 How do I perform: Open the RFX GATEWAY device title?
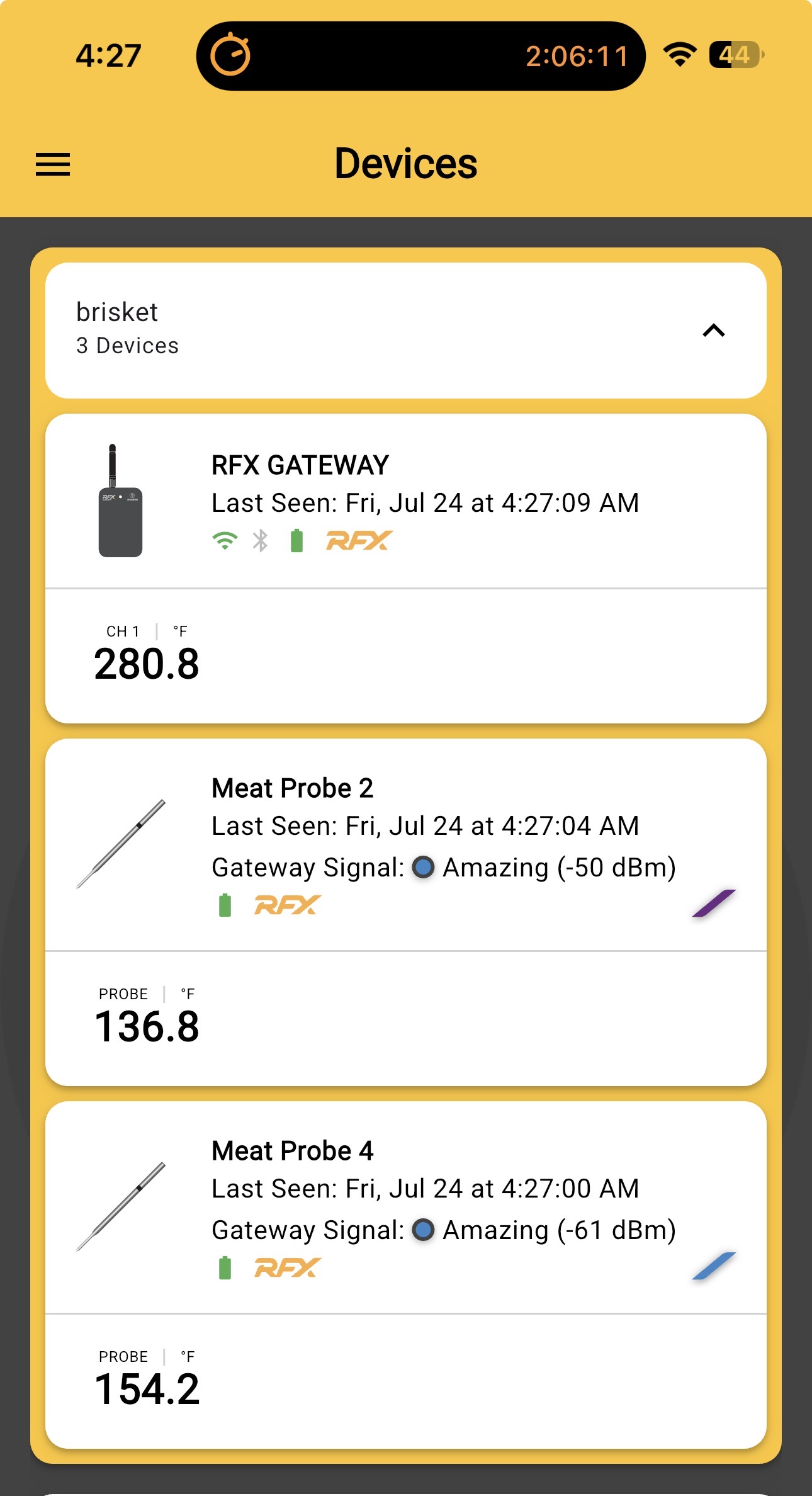click(300, 465)
